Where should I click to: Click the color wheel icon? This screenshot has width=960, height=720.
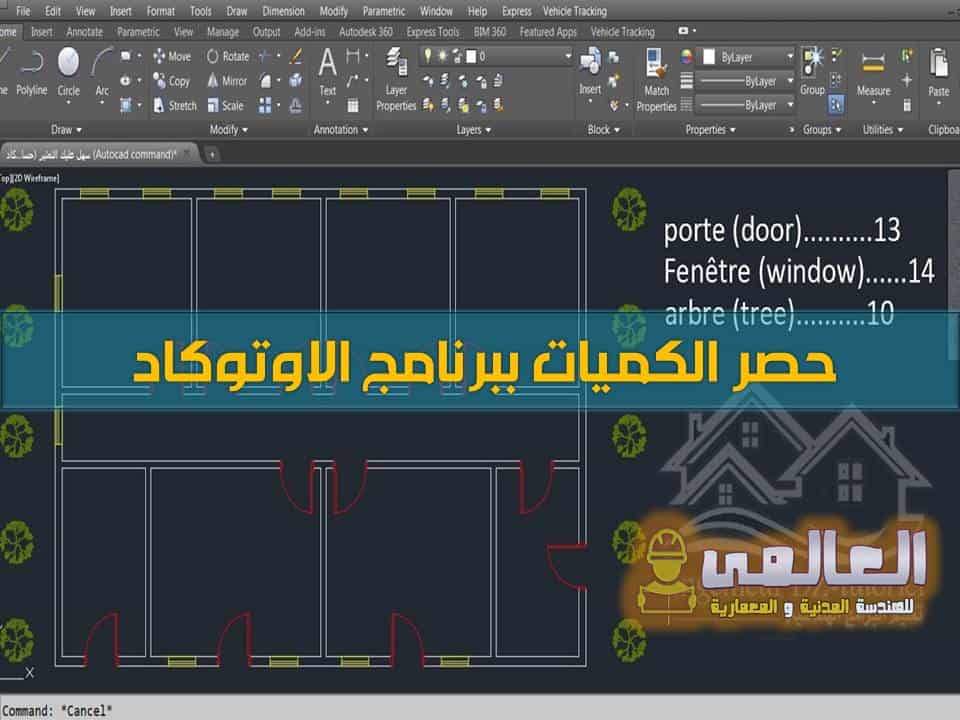[x=686, y=57]
